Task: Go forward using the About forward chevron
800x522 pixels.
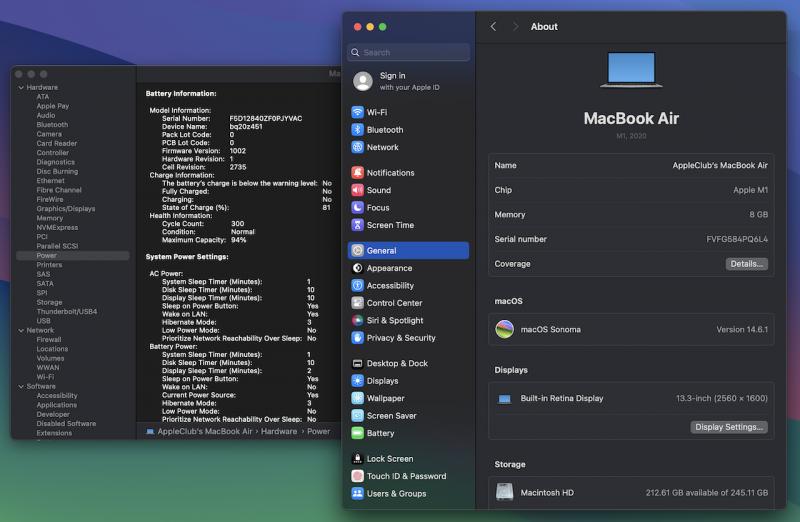Action: point(515,27)
